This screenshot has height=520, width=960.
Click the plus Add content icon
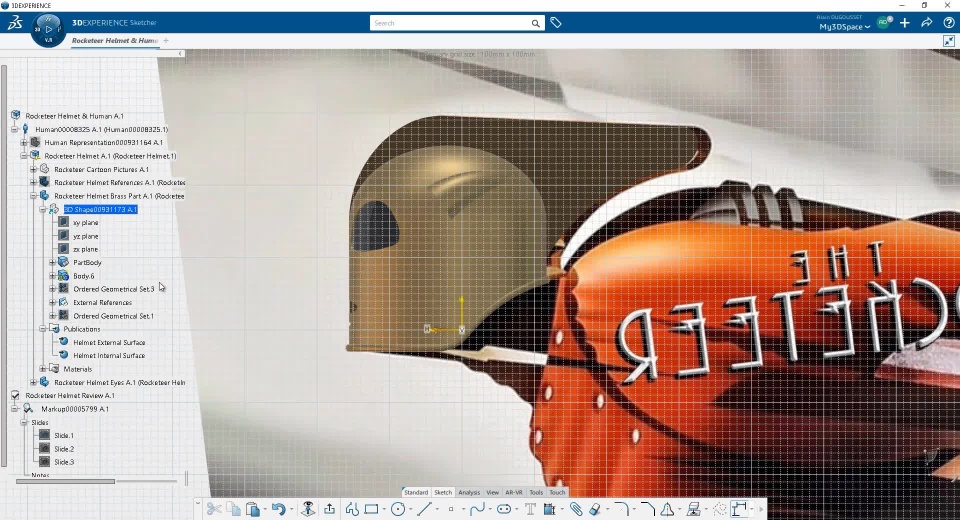tap(905, 23)
